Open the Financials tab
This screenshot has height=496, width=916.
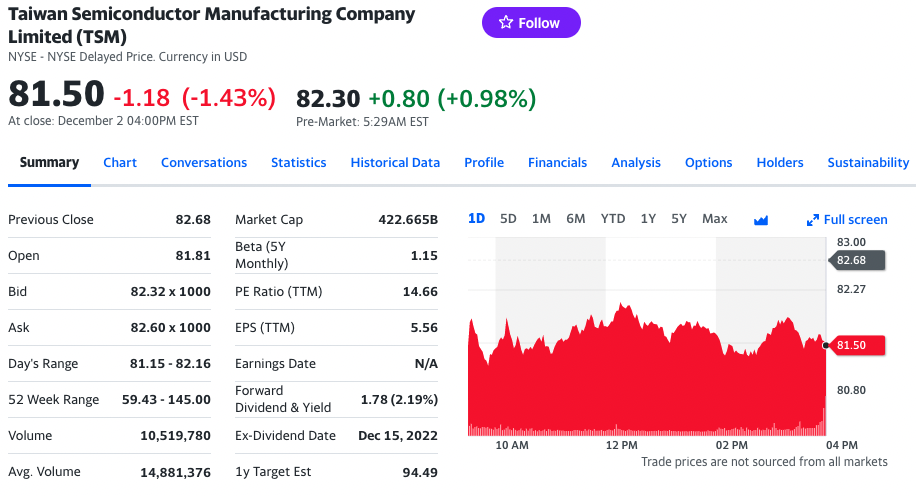(x=557, y=162)
